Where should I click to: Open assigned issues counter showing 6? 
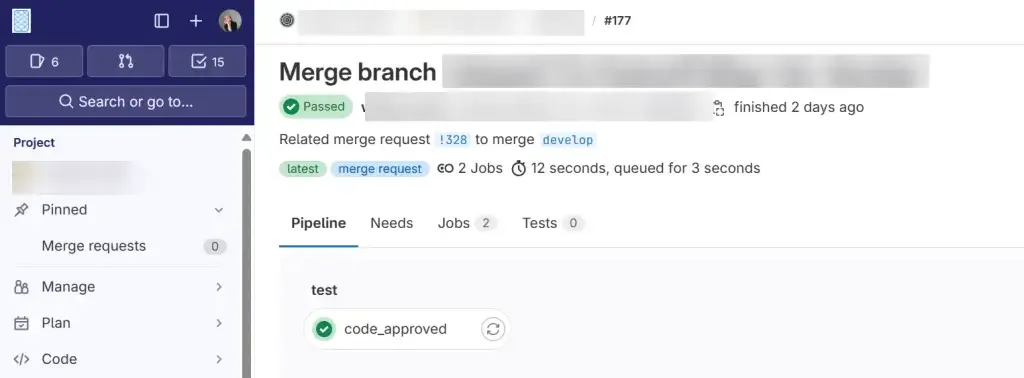click(x=44, y=61)
